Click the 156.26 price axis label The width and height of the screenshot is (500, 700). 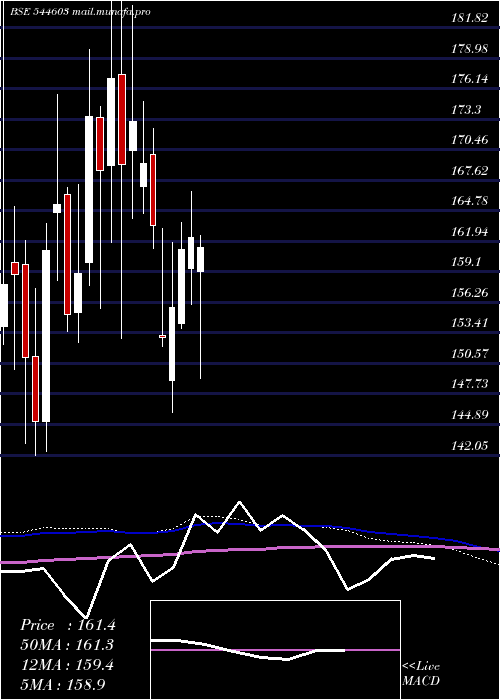coord(469,292)
